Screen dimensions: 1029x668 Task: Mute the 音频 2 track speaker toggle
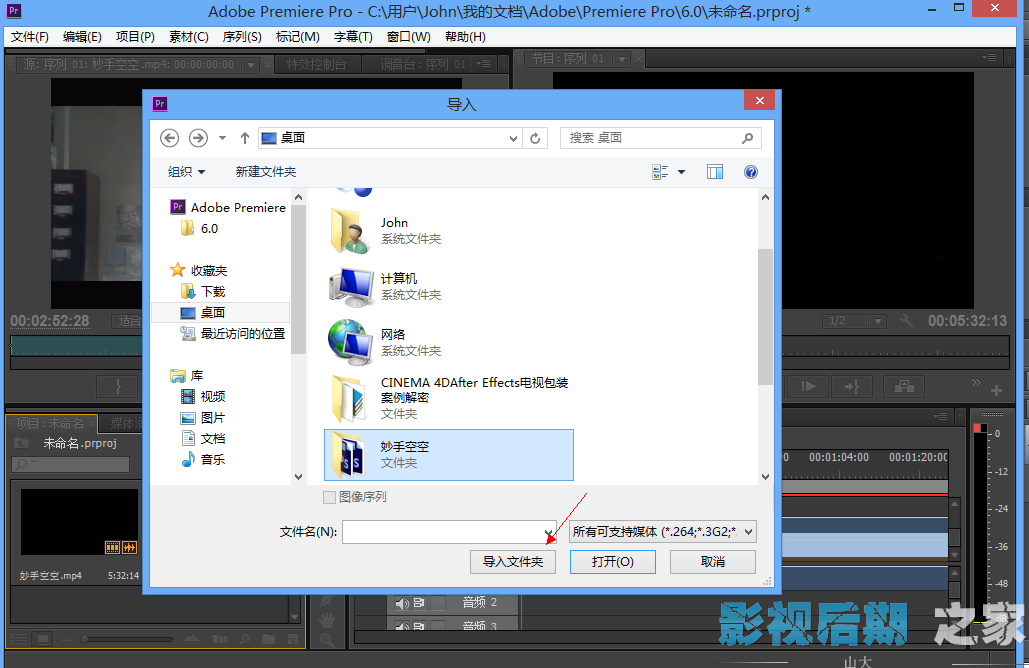pyautogui.click(x=402, y=603)
